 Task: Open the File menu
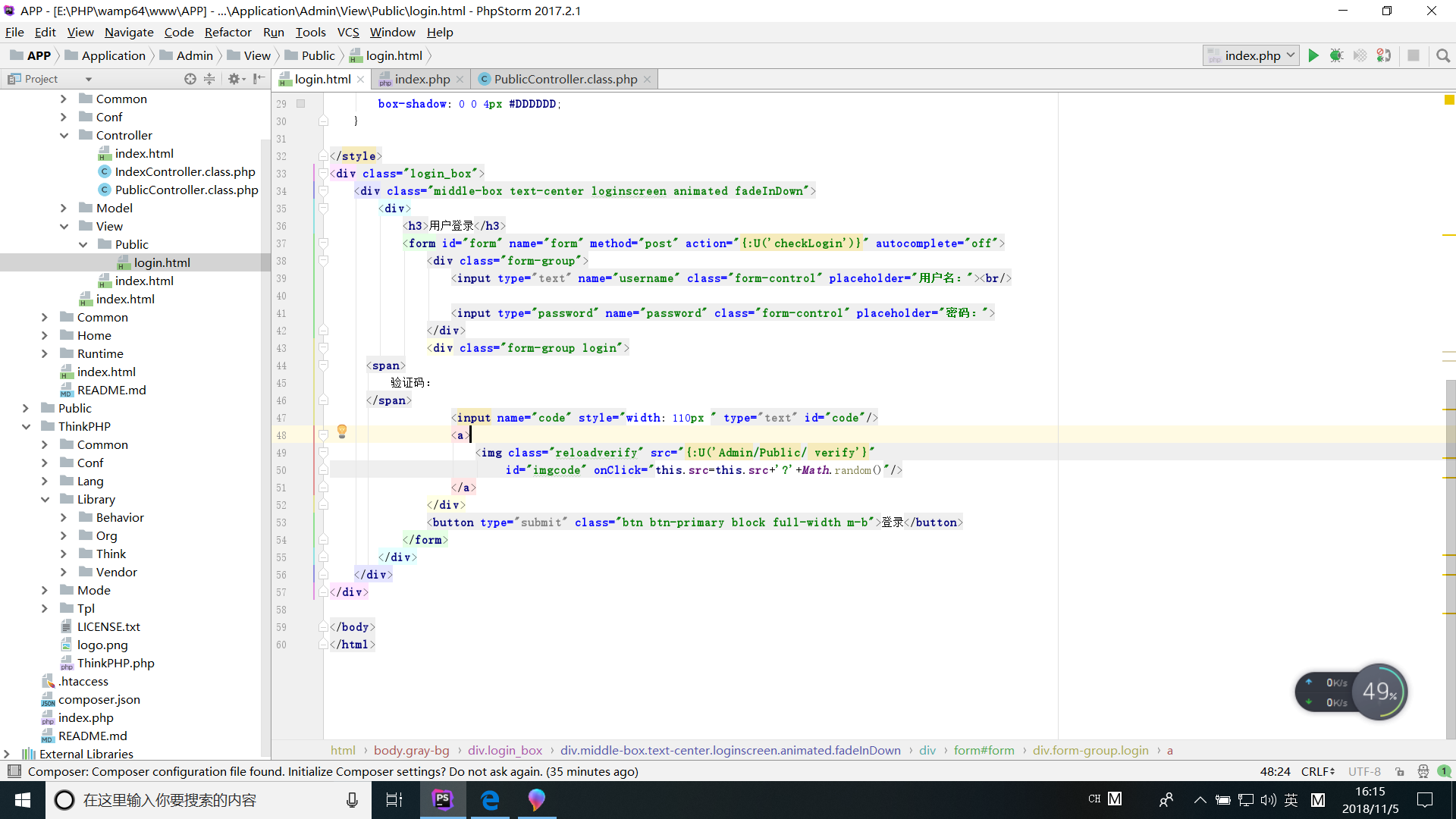tap(14, 32)
